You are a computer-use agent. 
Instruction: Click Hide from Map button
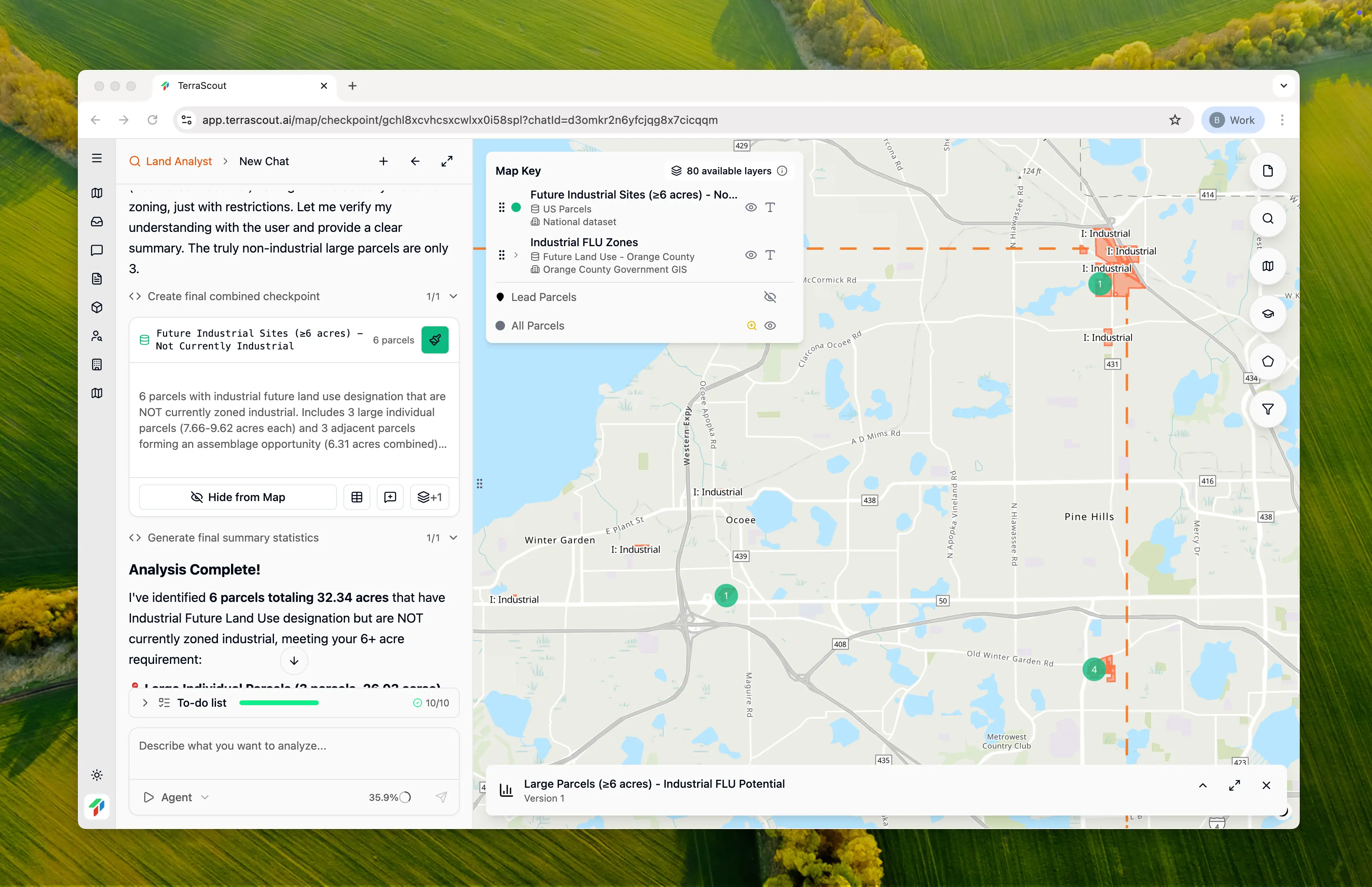[238, 497]
